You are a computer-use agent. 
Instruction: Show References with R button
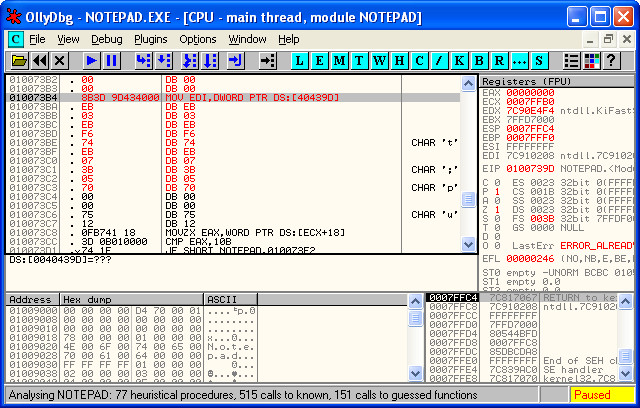(x=499, y=61)
